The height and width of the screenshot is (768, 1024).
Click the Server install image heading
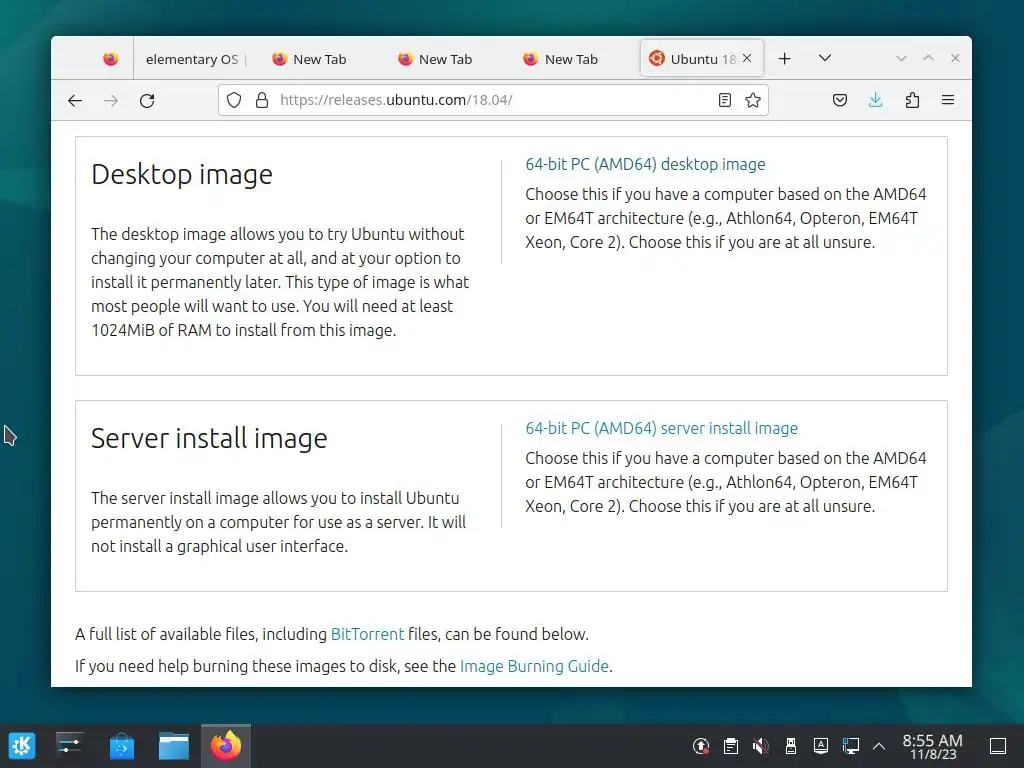(x=209, y=438)
